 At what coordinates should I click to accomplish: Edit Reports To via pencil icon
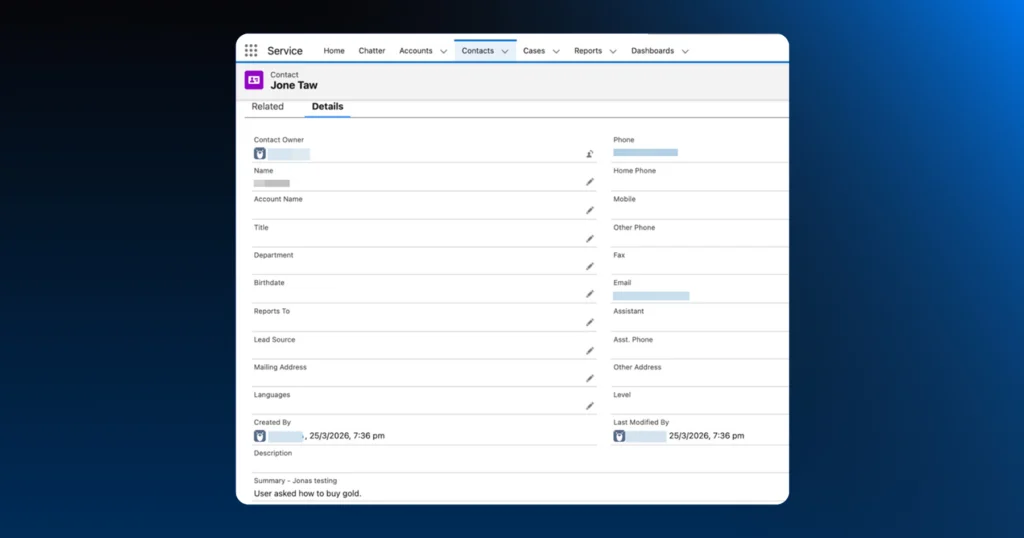click(590, 323)
